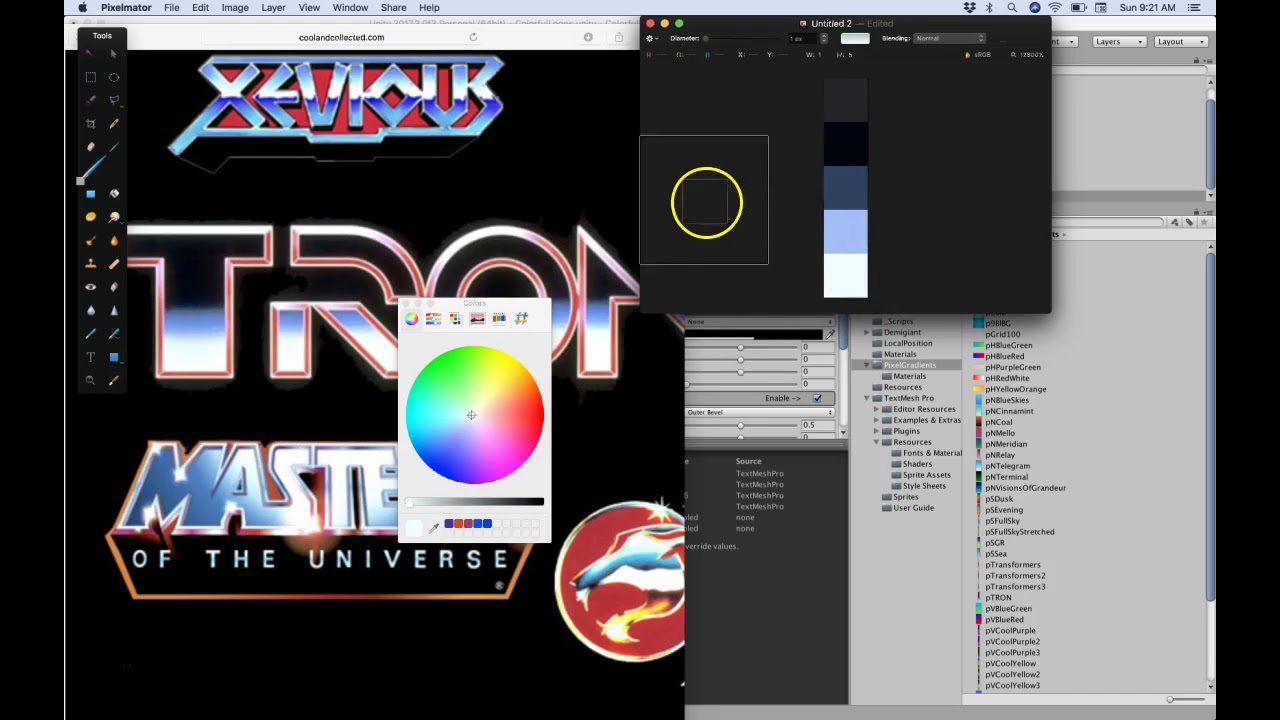The width and height of the screenshot is (1280, 720).
Task: Select the Sharpen cone tool
Action: pyautogui.click(x=114, y=310)
